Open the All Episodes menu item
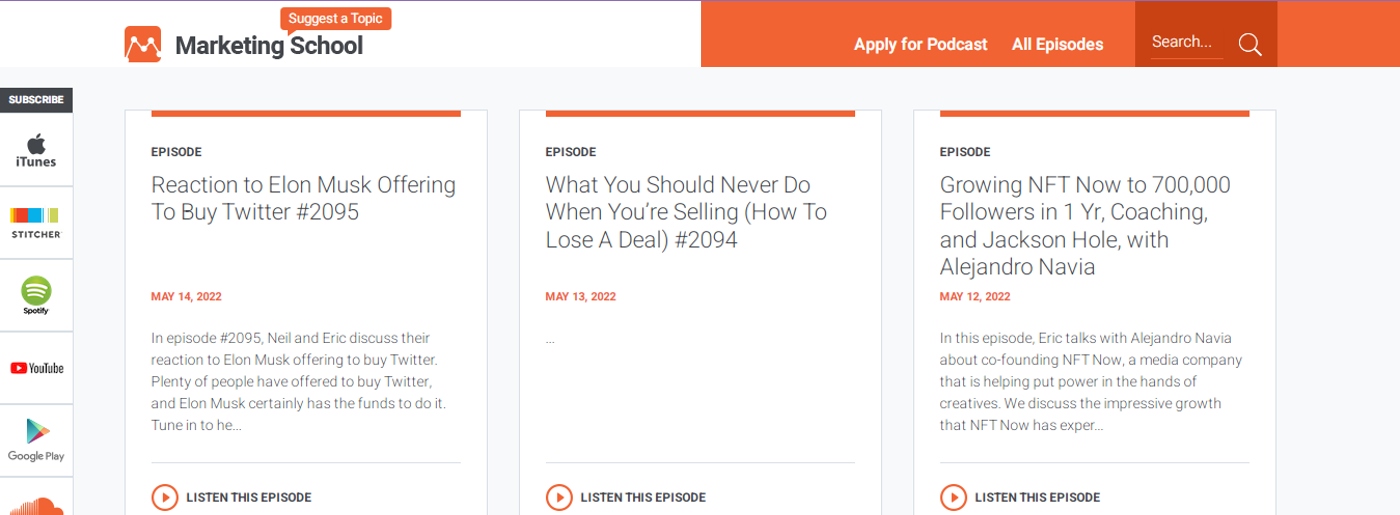Viewport: 1400px width, 515px height. pyautogui.click(x=1057, y=44)
